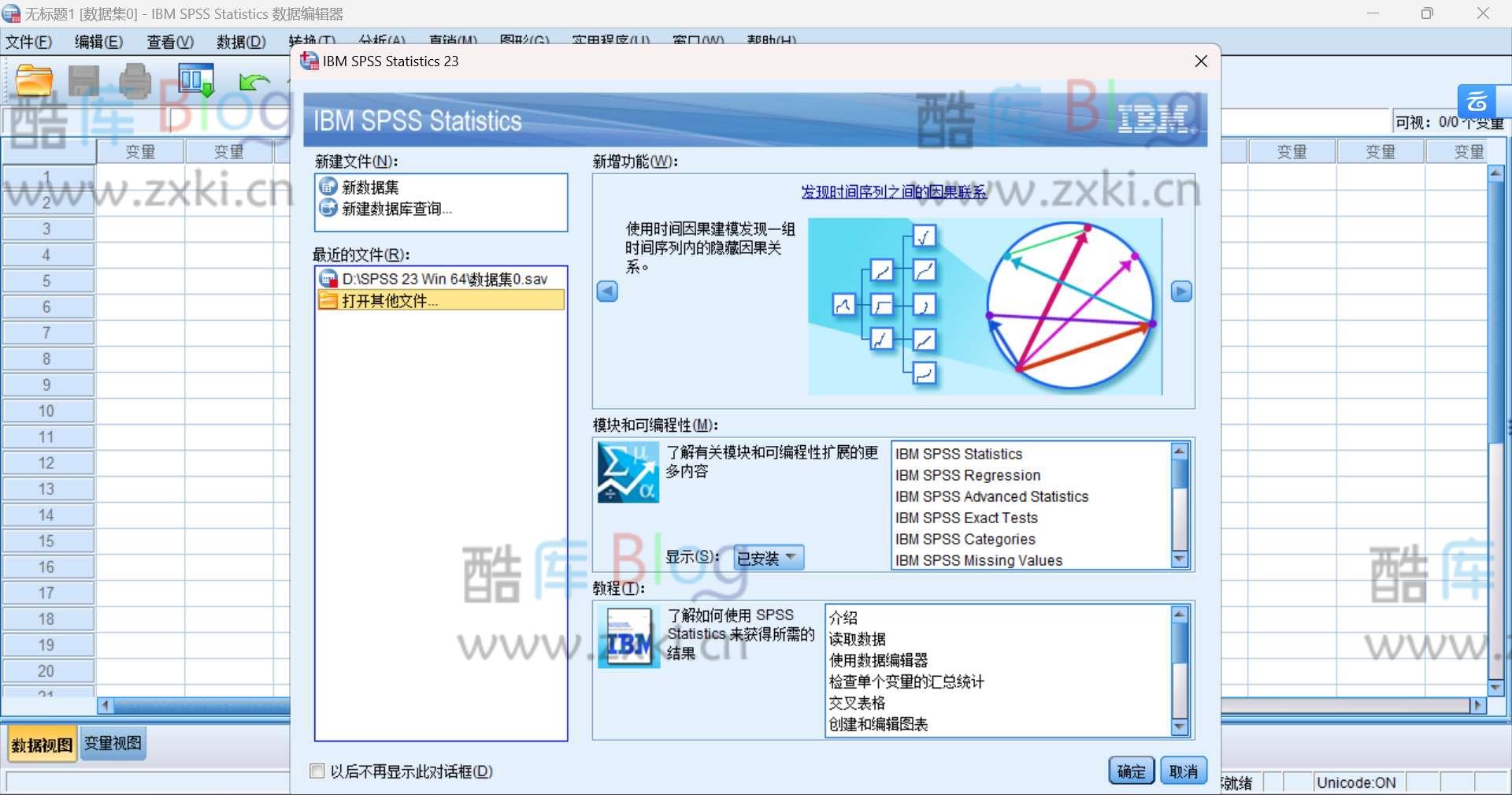This screenshot has width=1512, height=795.
Task: Dismiss the dialog with 取消 button
Action: click(1184, 771)
